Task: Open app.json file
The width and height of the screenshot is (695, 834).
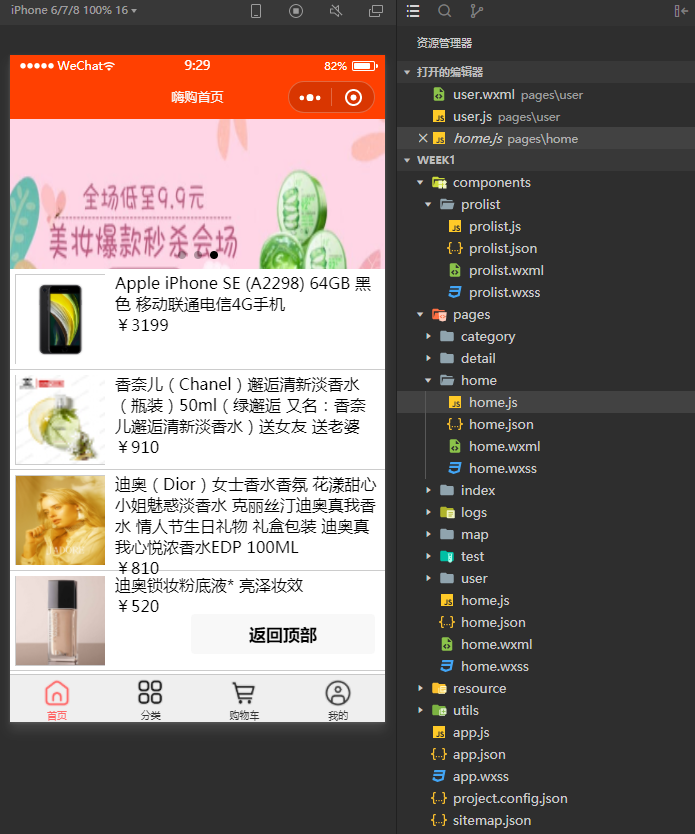Action: pyautogui.click(x=546, y=754)
